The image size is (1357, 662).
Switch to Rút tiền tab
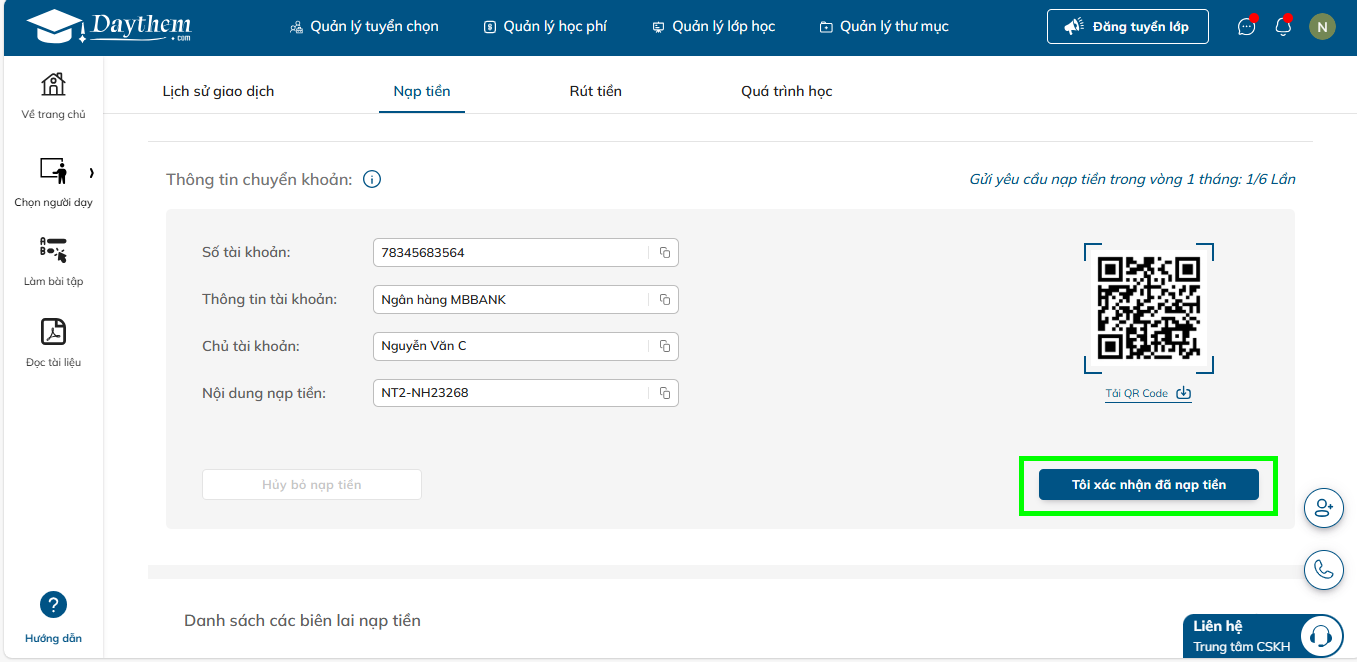pos(596,91)
